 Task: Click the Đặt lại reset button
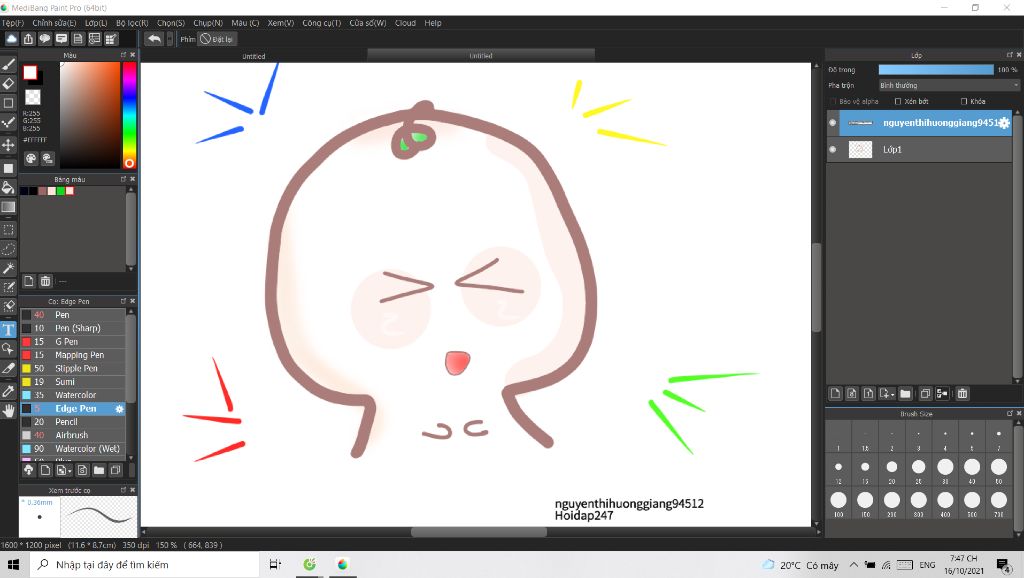(217, 39)
